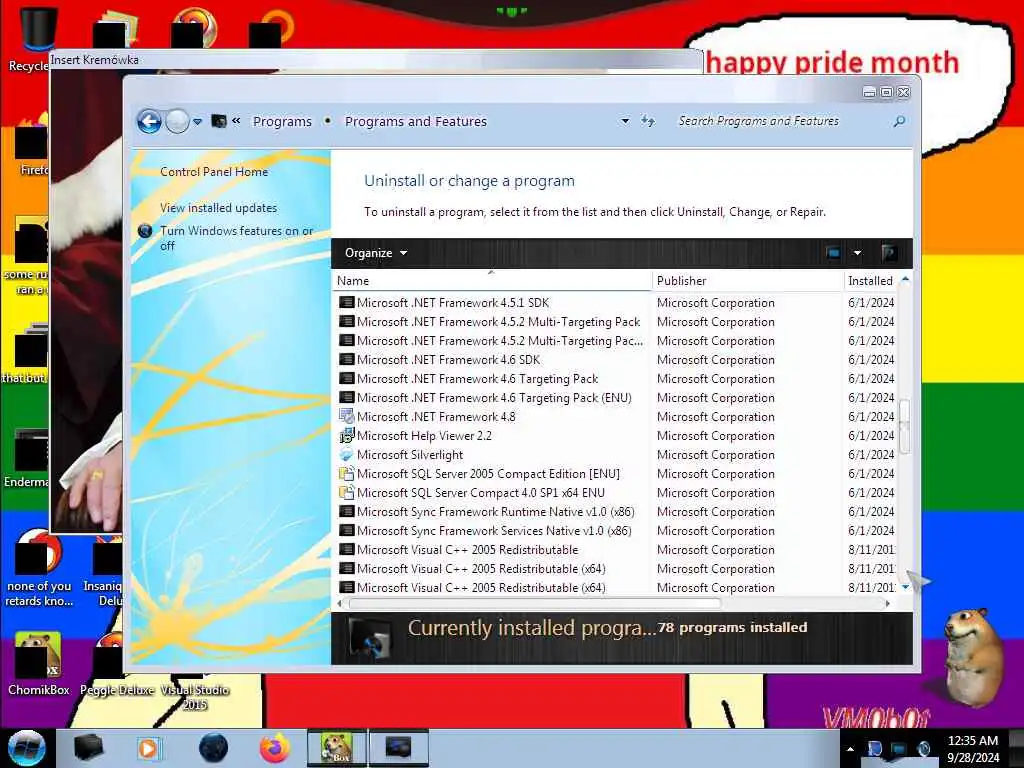Image resolution: width=1024 pixels, height=768 pixels.
Task: Open Control Panel Home link
Action: tap(214, 172)
